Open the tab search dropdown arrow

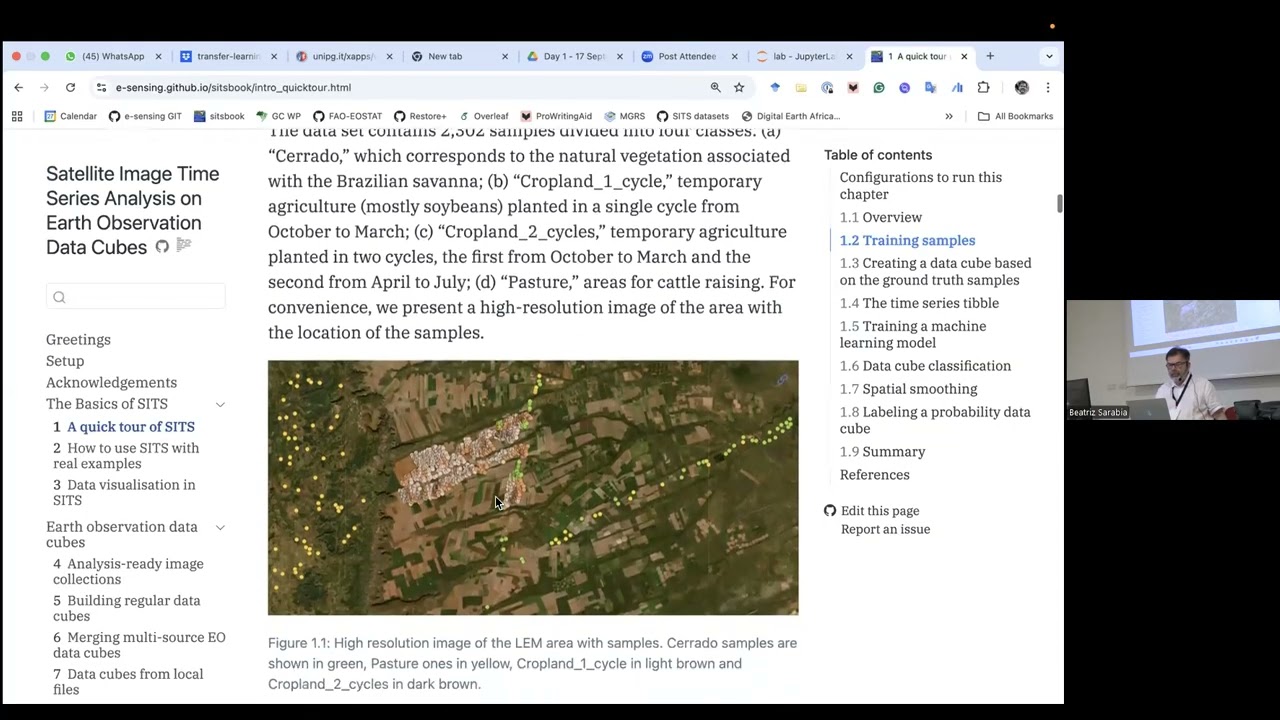tap(1049, 56)
